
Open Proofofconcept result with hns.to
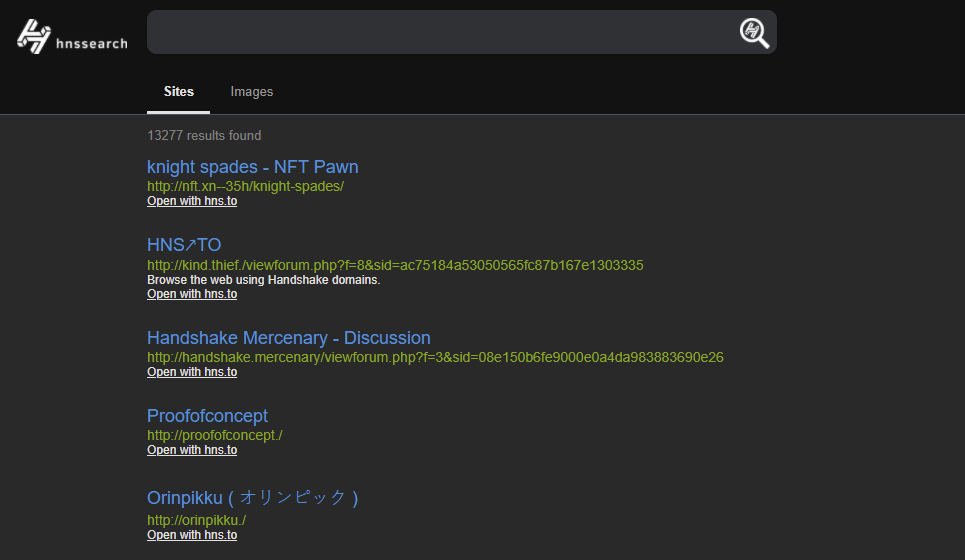pos(192,450)
